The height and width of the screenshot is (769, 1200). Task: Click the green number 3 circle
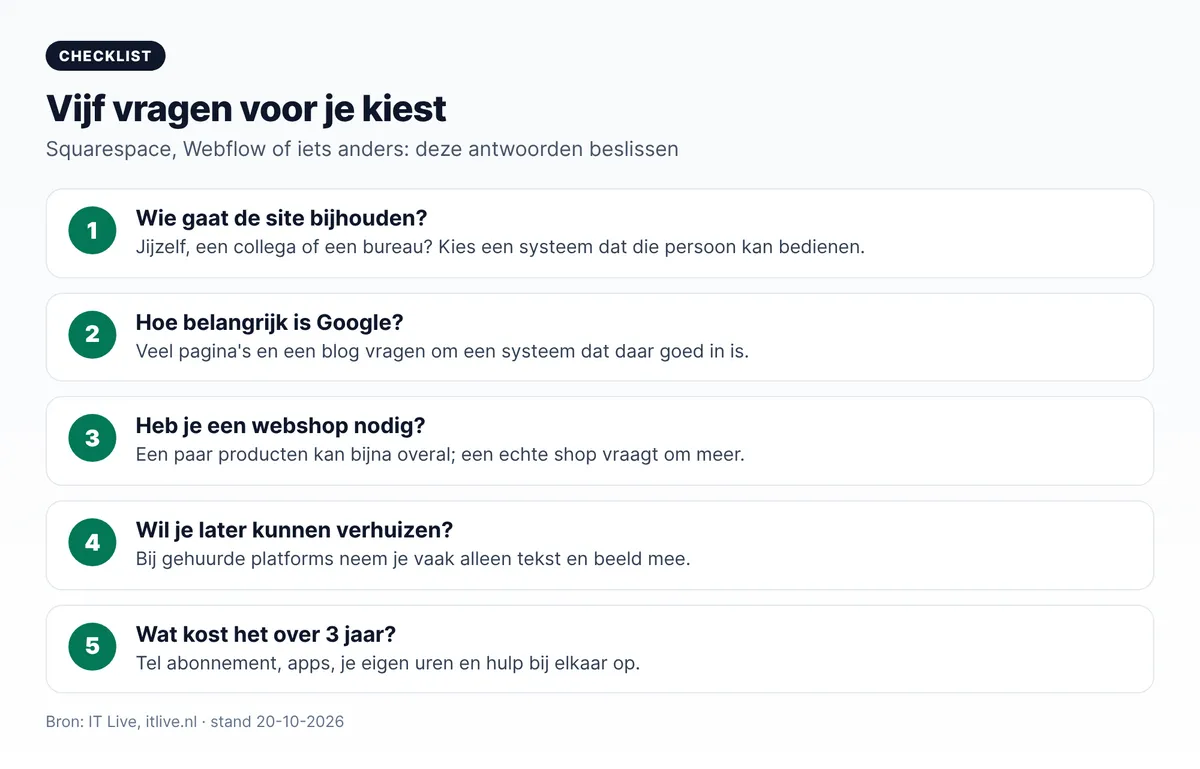point(93,439)
